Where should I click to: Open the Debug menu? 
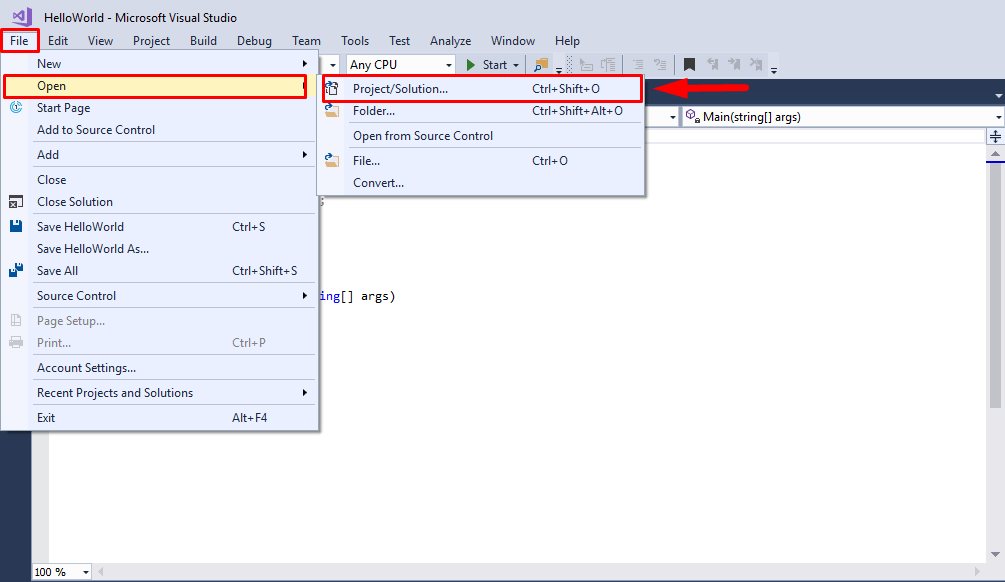[254, 41]
